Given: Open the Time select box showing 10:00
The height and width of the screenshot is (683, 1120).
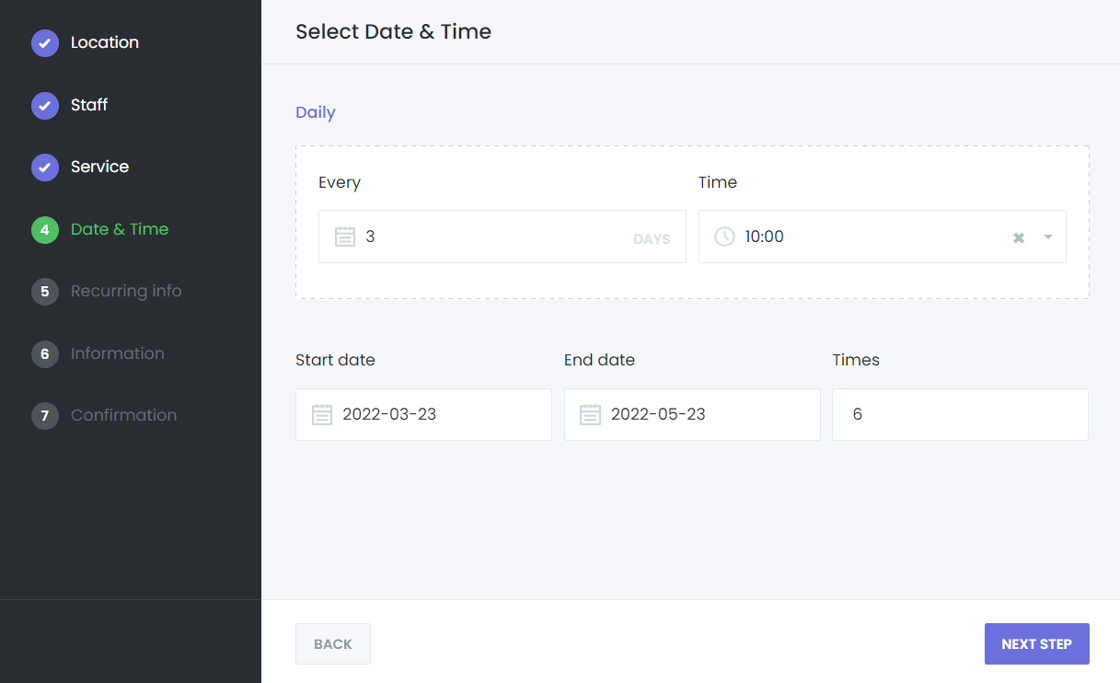Looking at the screenshot, I should pos(860,237).
